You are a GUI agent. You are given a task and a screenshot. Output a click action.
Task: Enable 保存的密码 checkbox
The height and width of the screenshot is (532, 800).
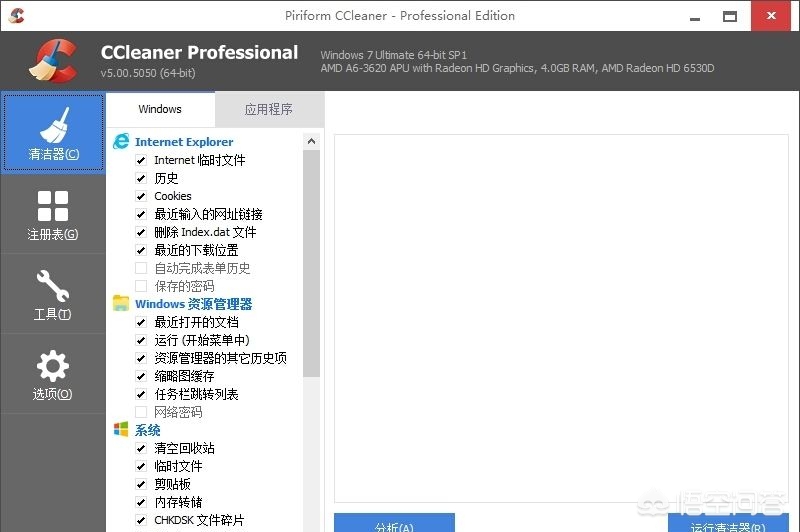[141, 286]
